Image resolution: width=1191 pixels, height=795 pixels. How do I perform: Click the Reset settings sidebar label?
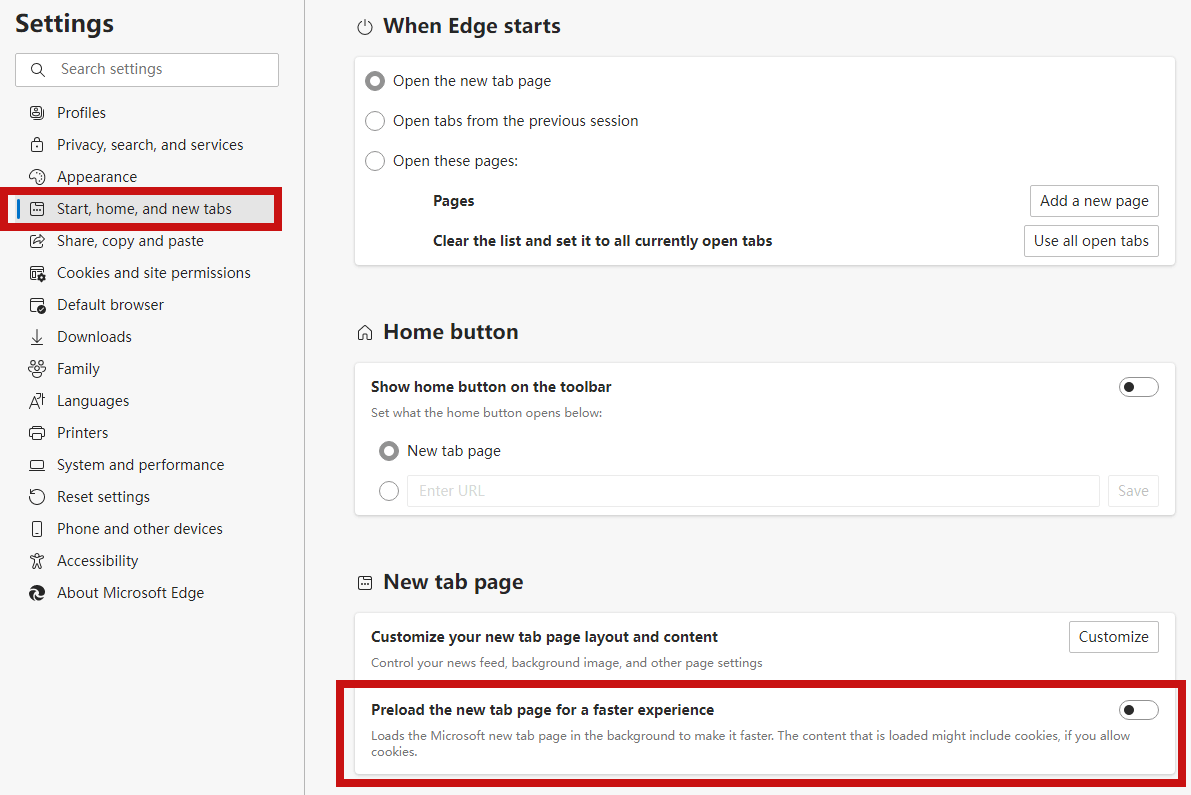(103, 497)
